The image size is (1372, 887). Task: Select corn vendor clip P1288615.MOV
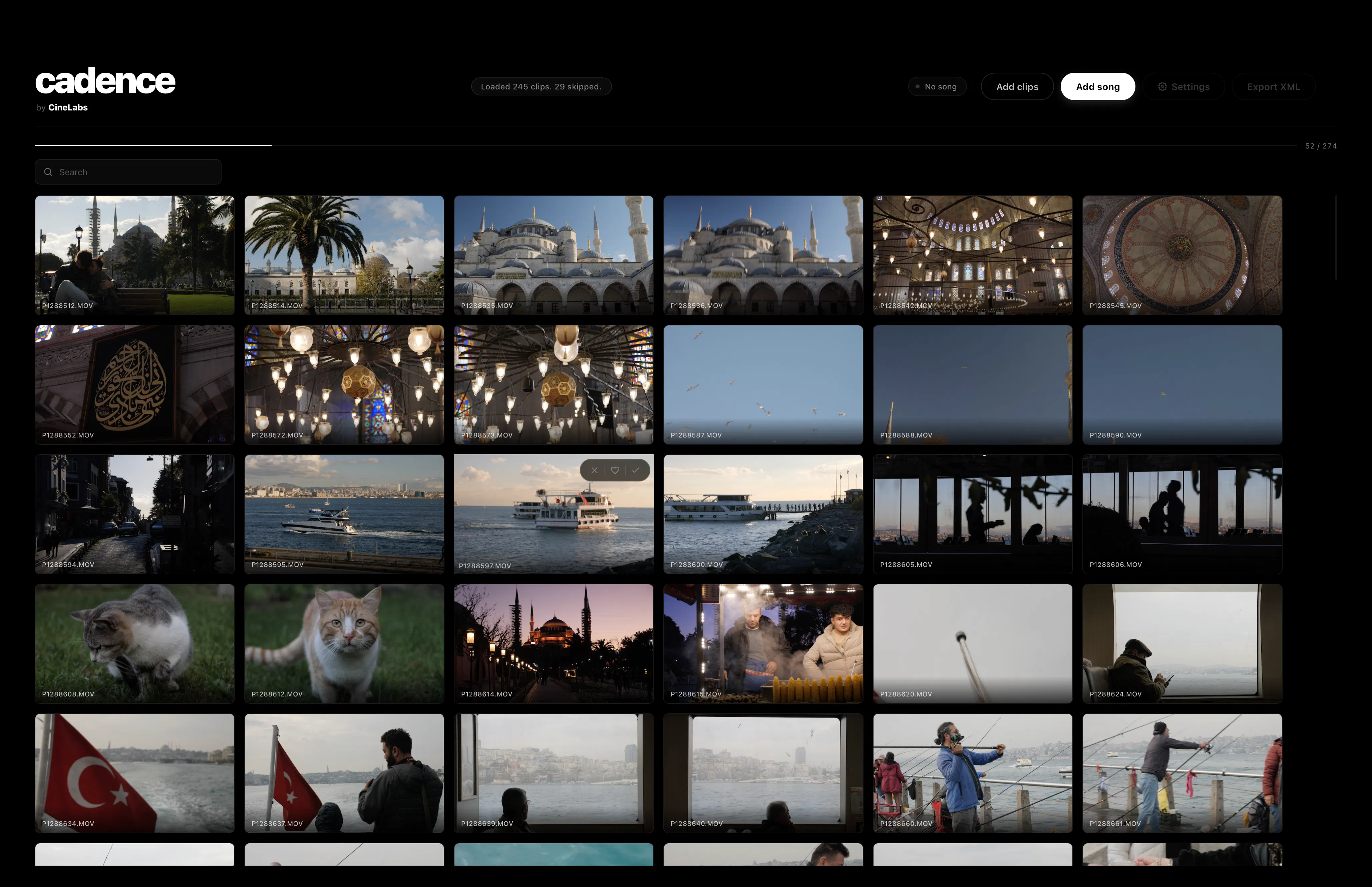coord(763,644)
